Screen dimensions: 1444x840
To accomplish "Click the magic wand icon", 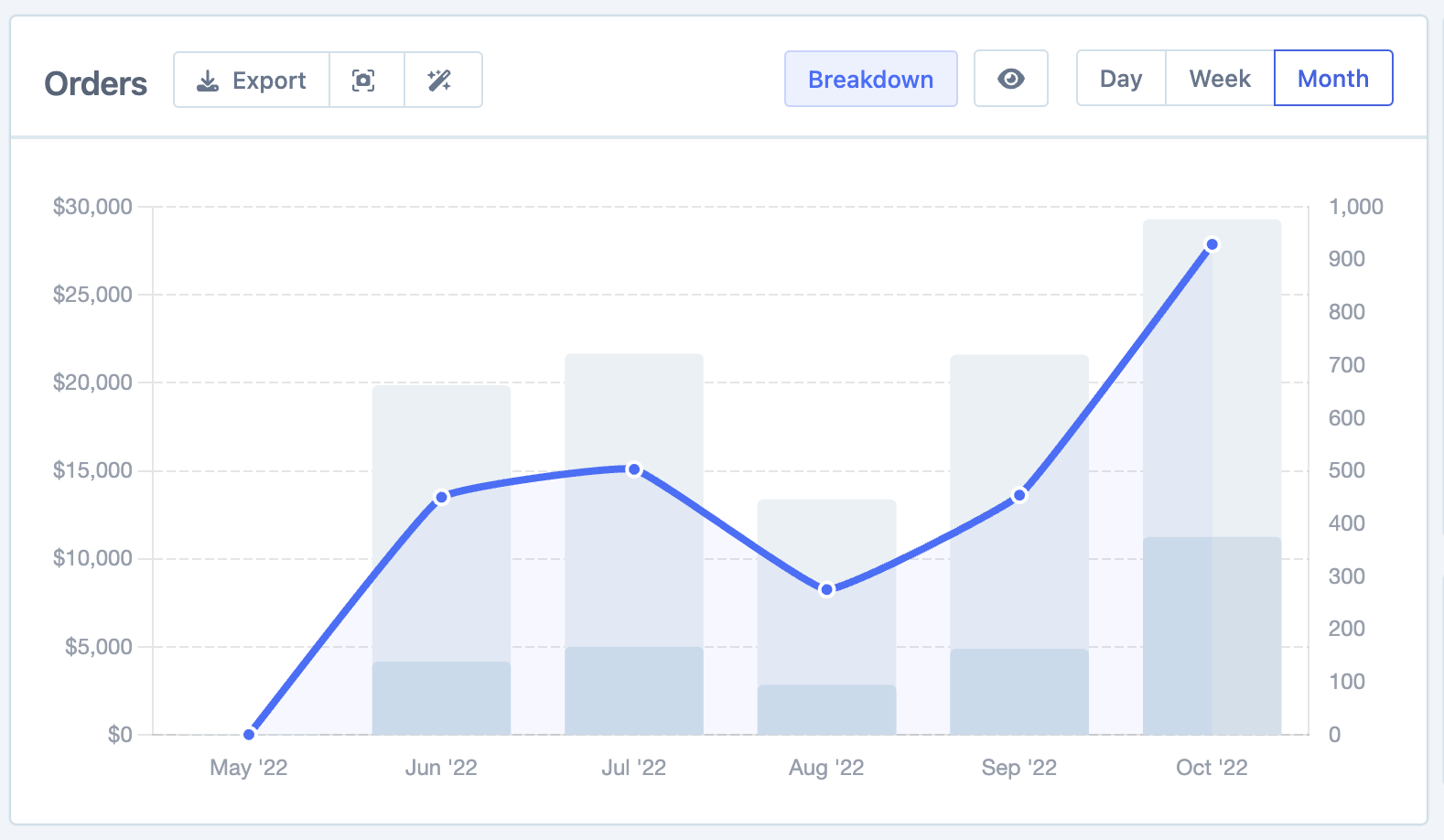I will [440, 81].
